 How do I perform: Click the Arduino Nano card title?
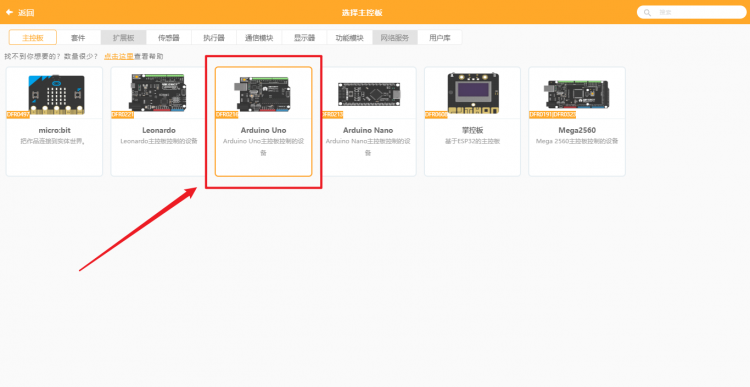[x=368, y=130]
